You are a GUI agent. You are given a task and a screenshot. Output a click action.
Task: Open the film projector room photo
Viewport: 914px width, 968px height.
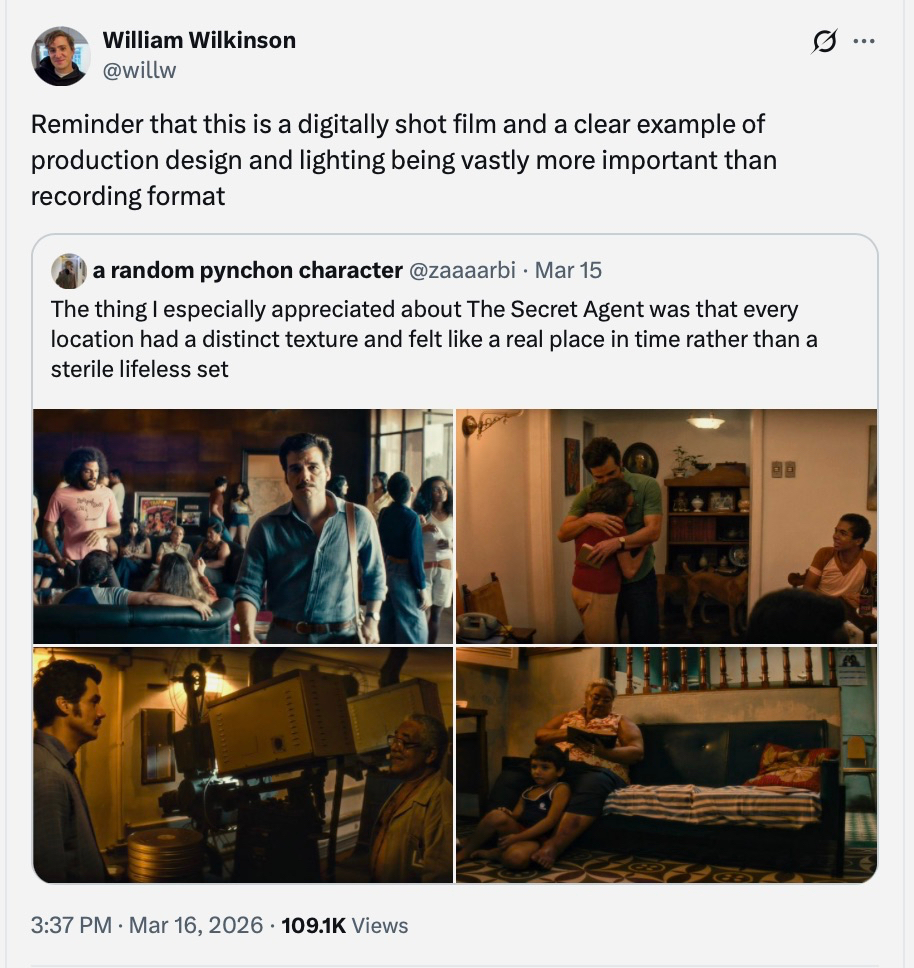pos(243,764)
